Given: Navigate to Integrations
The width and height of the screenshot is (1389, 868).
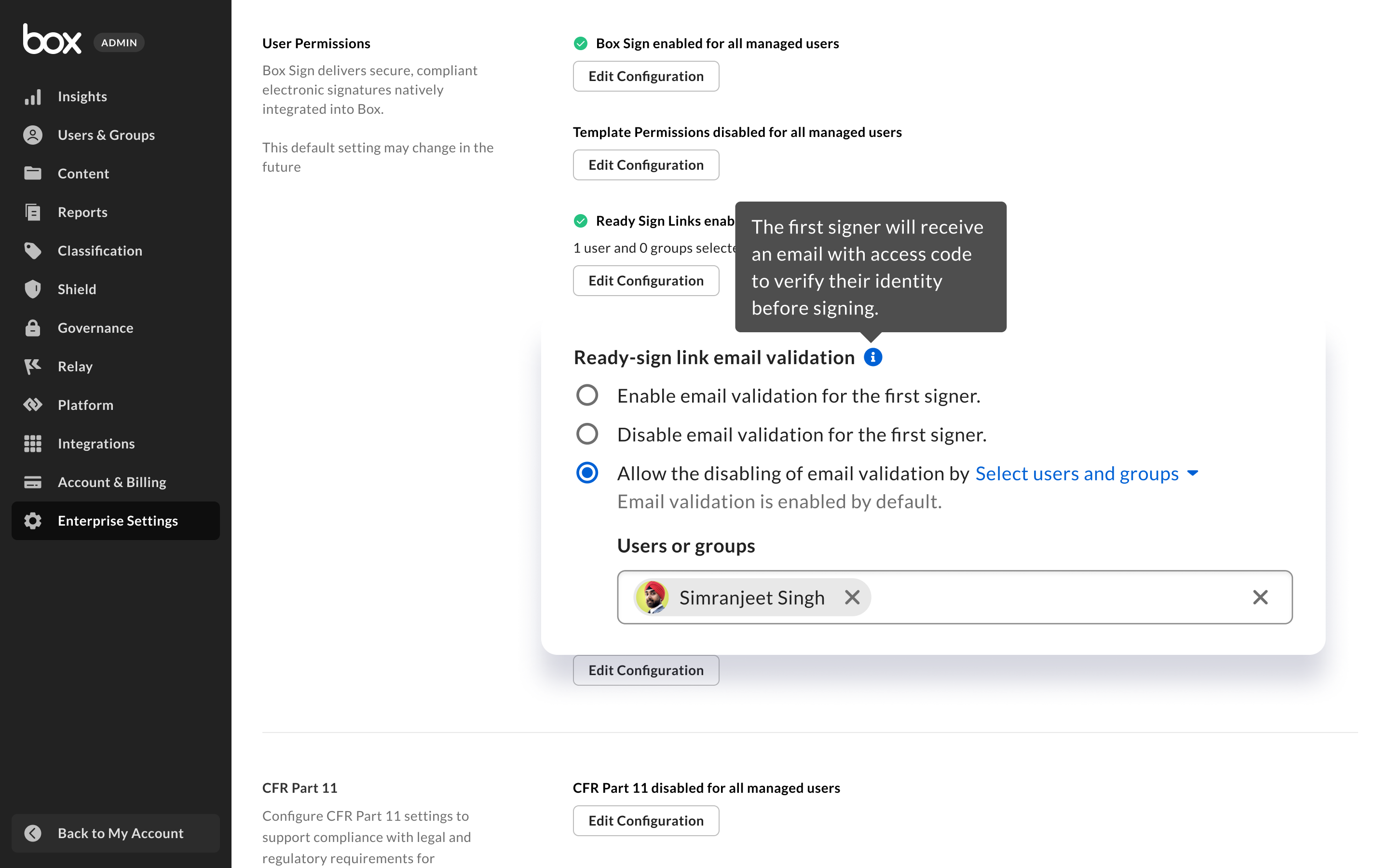Looking at the screenshot, I should pos(115,443).
